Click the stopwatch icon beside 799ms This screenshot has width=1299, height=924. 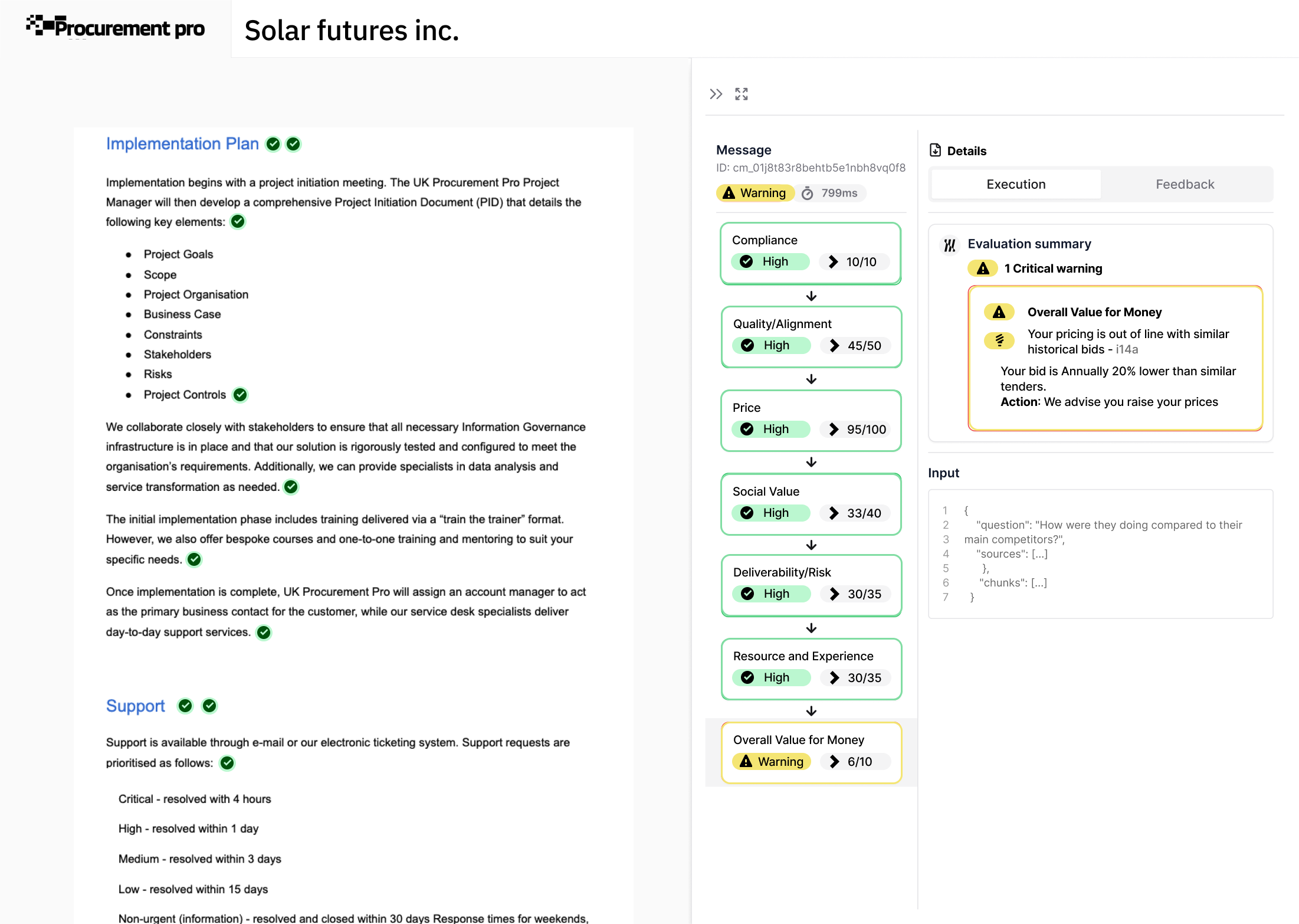807,193
